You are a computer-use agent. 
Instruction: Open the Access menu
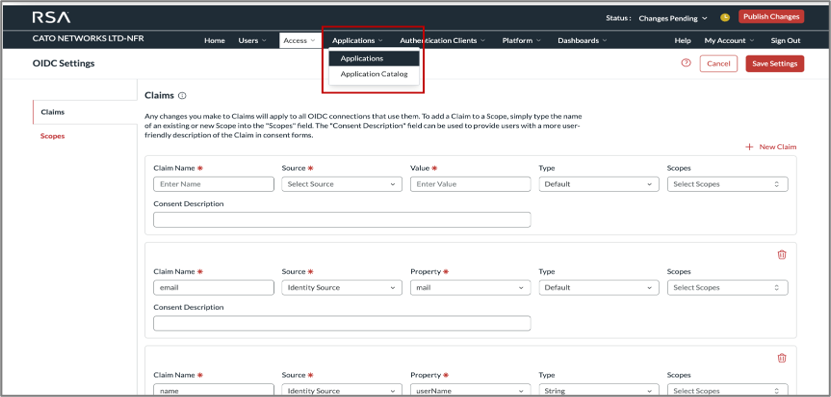[x=299, y=40]
